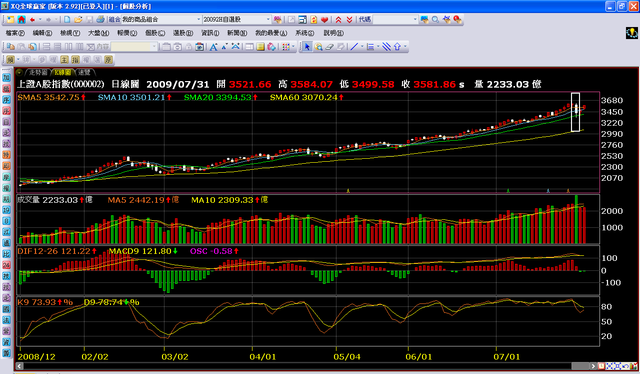Select the arrow pointer tool
Viewport: 640px width, 374px height.
pyautogui.click(x=307, y=47)
